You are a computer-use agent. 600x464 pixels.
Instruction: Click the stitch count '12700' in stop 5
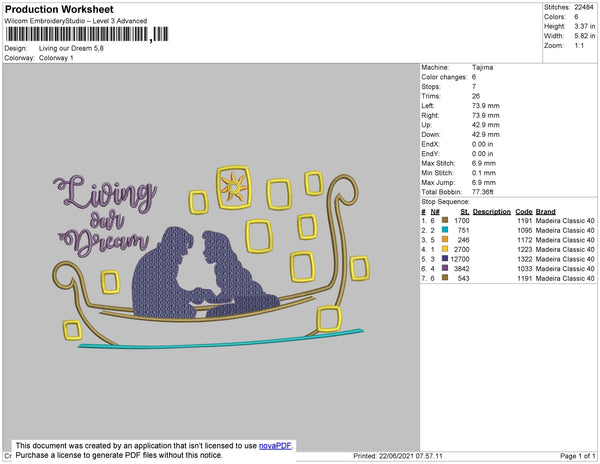[460, 259]
